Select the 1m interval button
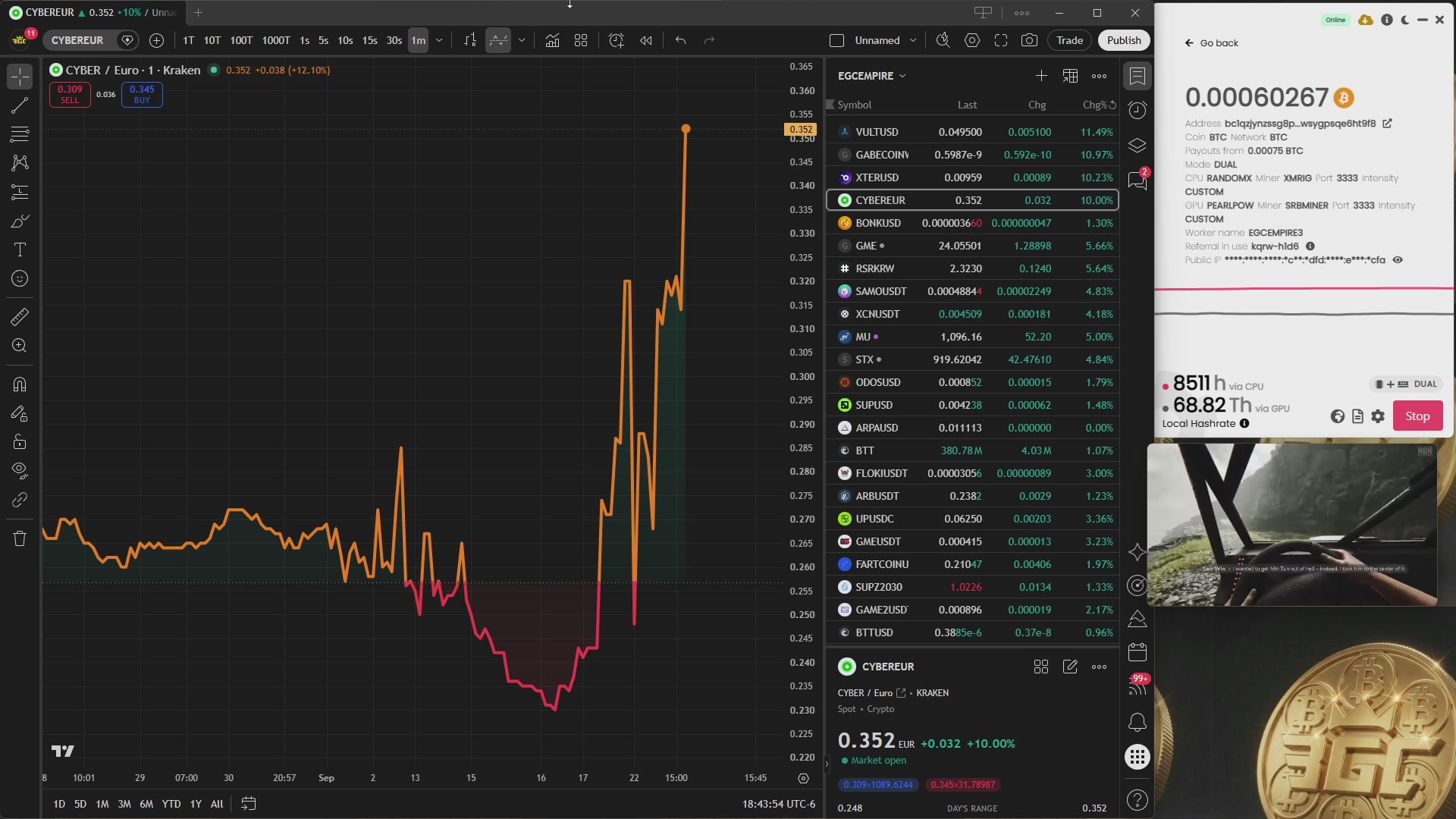1456x819 pixels. pos(418,40)
